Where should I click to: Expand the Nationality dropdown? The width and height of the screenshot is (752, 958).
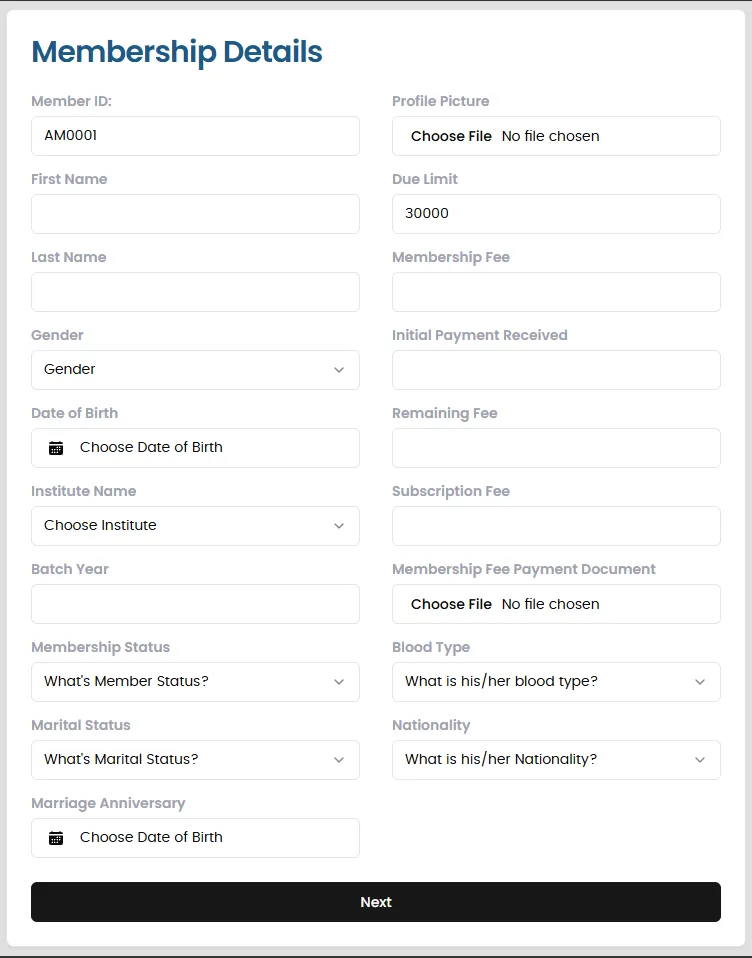(556, 760)
